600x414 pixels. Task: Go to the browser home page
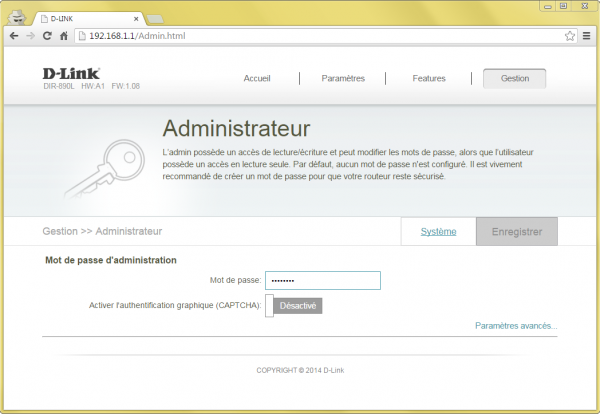(64, 35)
